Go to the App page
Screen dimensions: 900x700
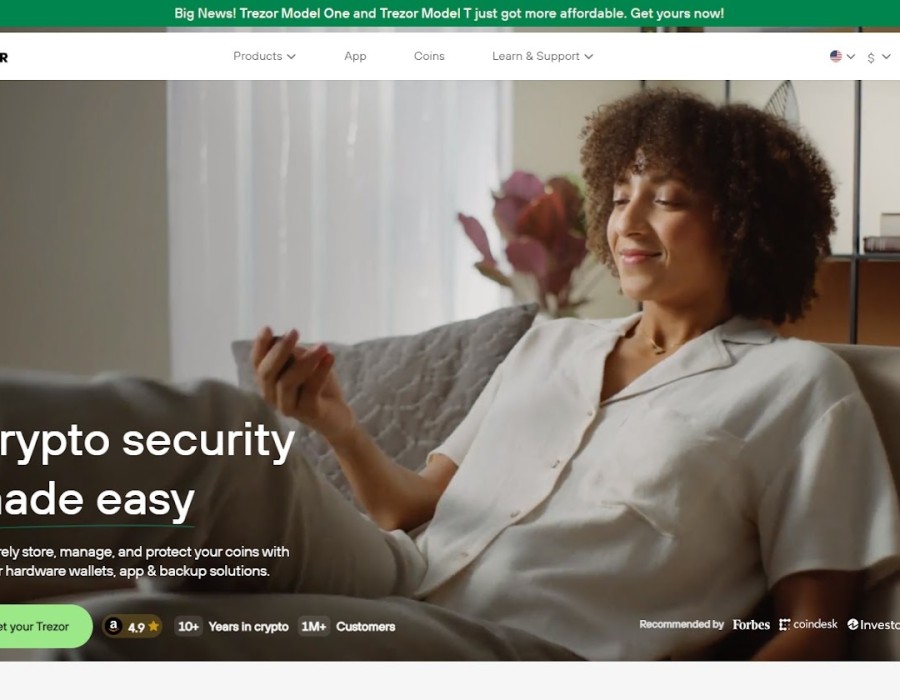(355, 56)
